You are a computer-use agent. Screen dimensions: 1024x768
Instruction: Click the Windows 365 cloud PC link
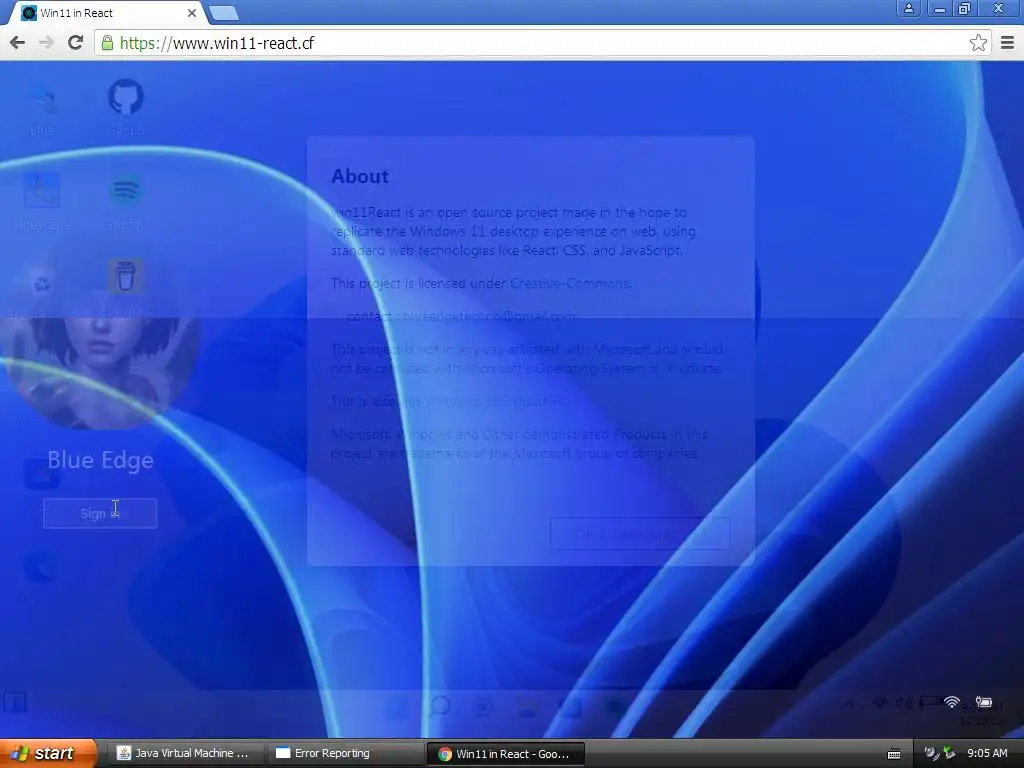(x=496, y=401)
